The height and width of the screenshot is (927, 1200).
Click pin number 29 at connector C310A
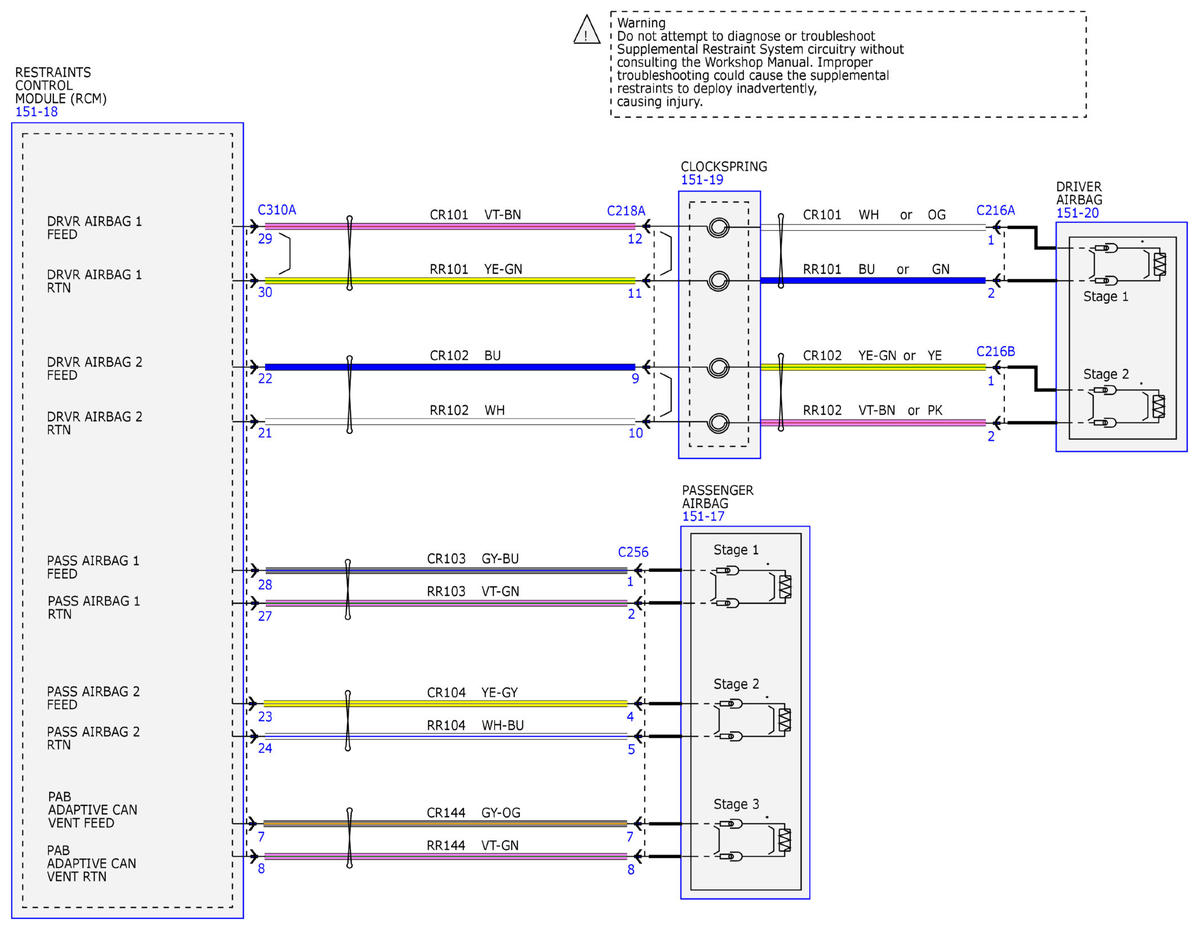264,240
